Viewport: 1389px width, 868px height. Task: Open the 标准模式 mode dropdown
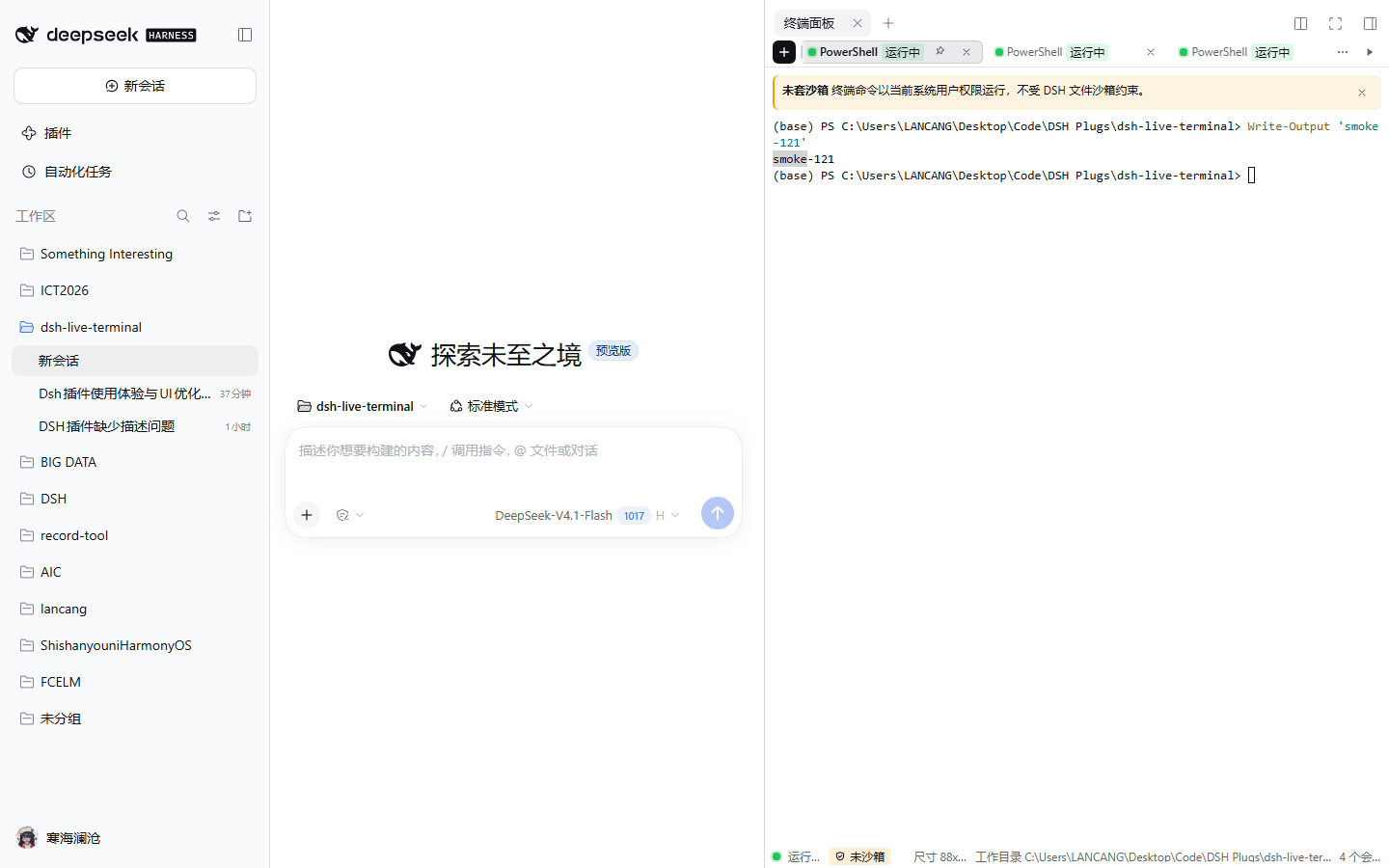click(491, 406)
